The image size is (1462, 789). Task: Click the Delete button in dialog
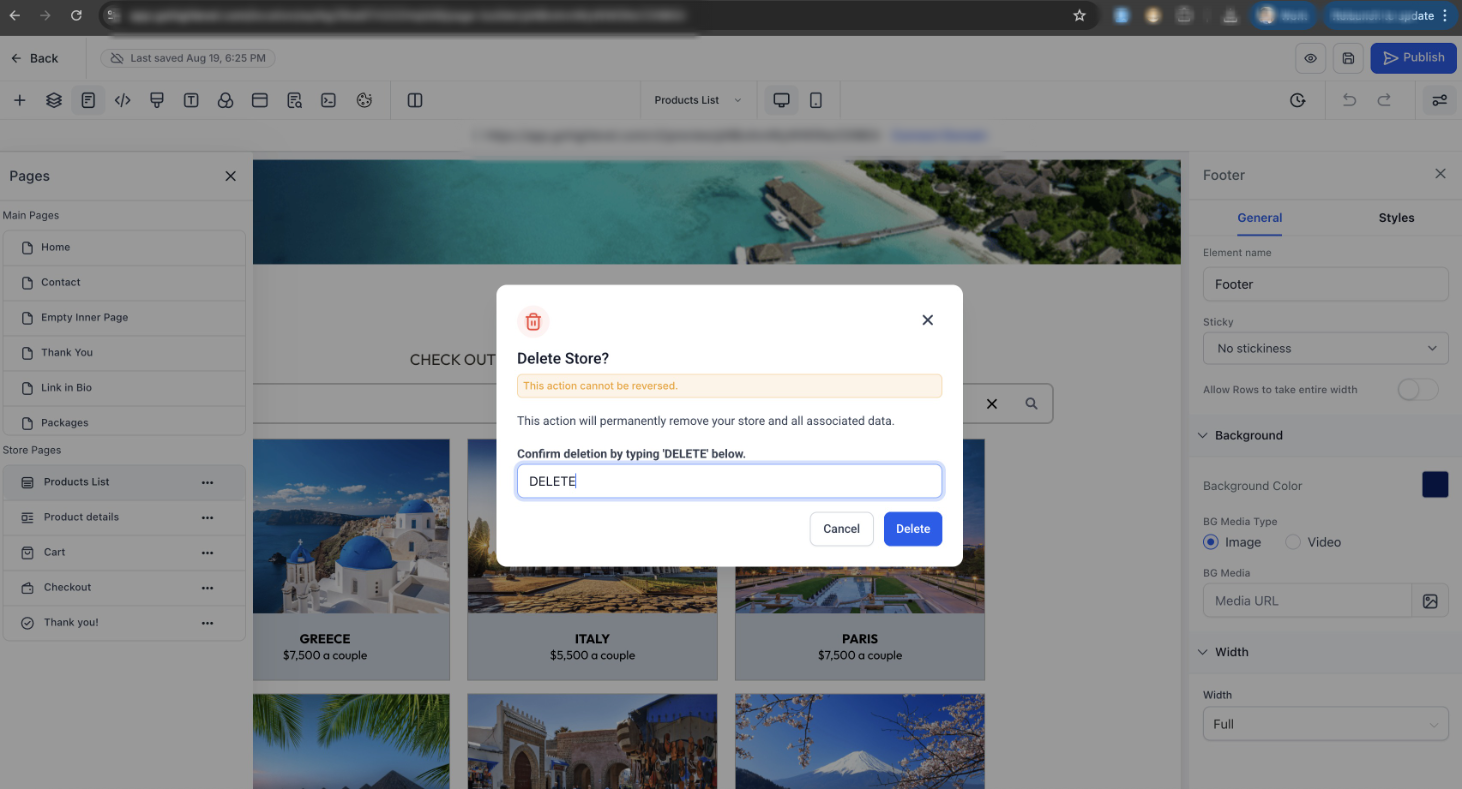pyautogui.click(x=913, y=529)
